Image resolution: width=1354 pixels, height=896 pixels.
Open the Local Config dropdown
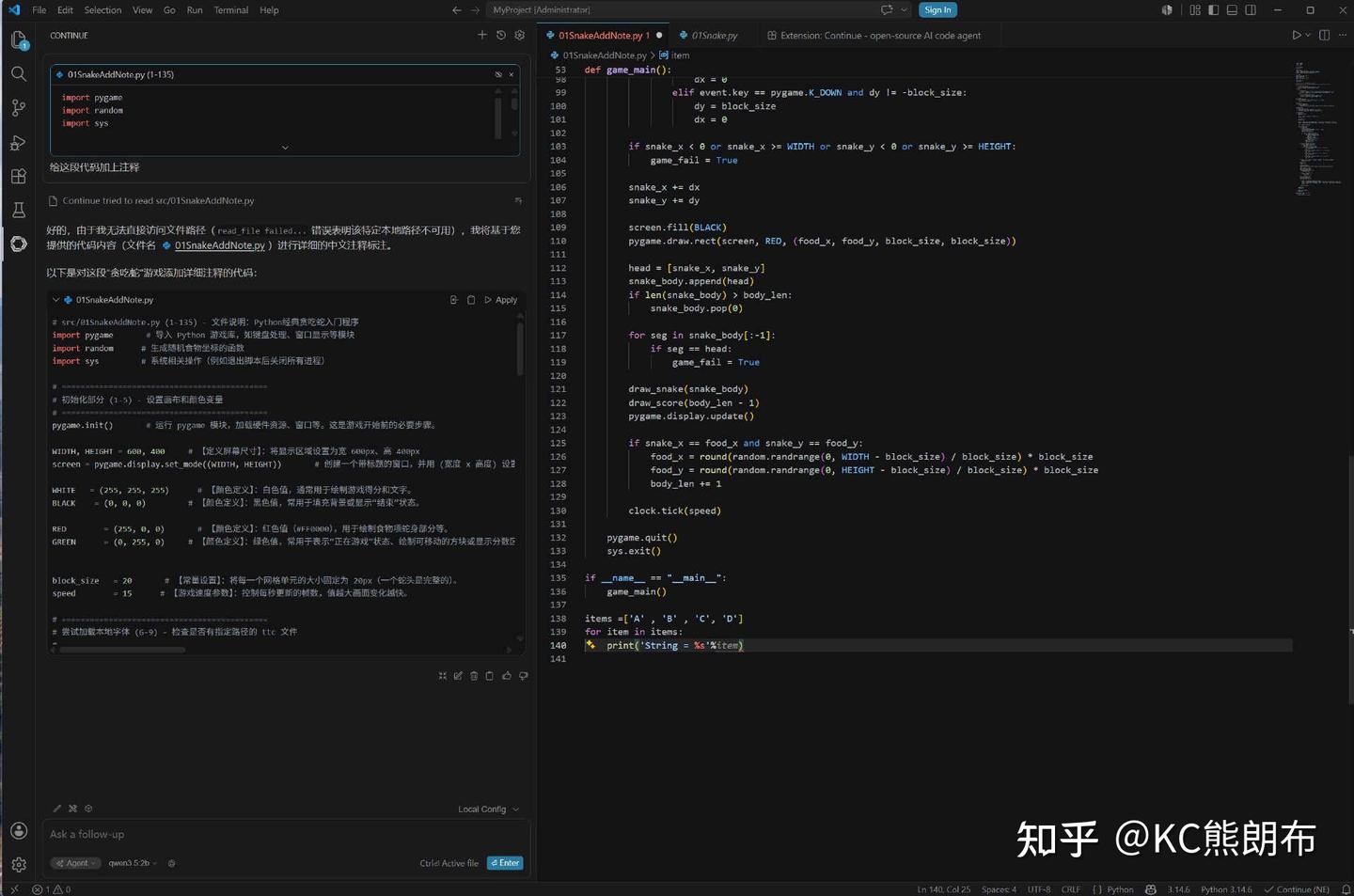pos(488,810)
